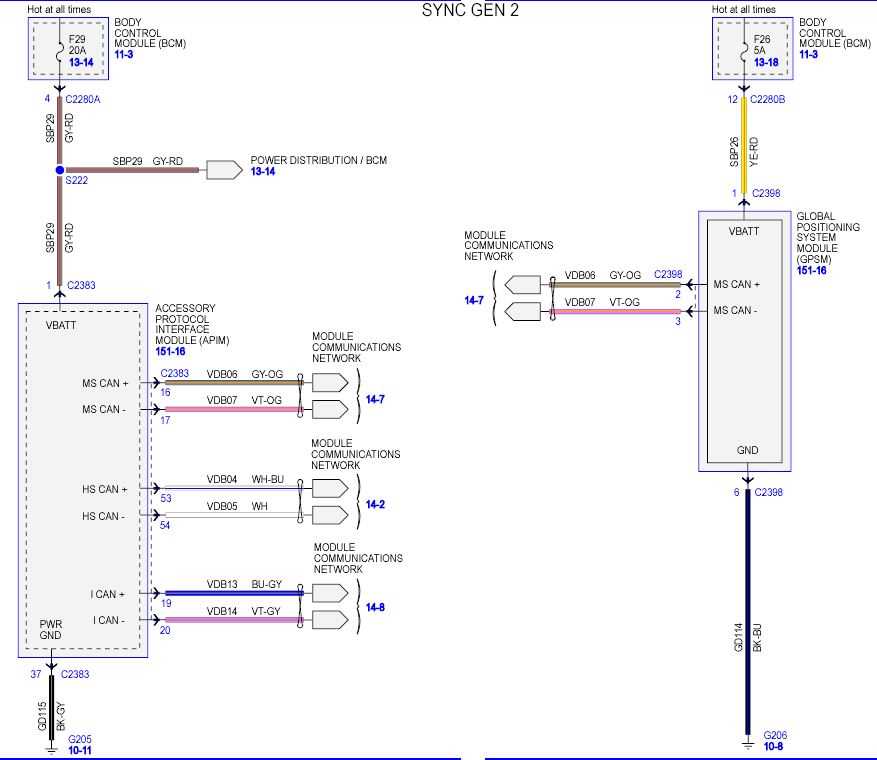This screenshot has width=877, height=760.
Task: Click pin number 53 on HS CAN +
Action: 166,498
